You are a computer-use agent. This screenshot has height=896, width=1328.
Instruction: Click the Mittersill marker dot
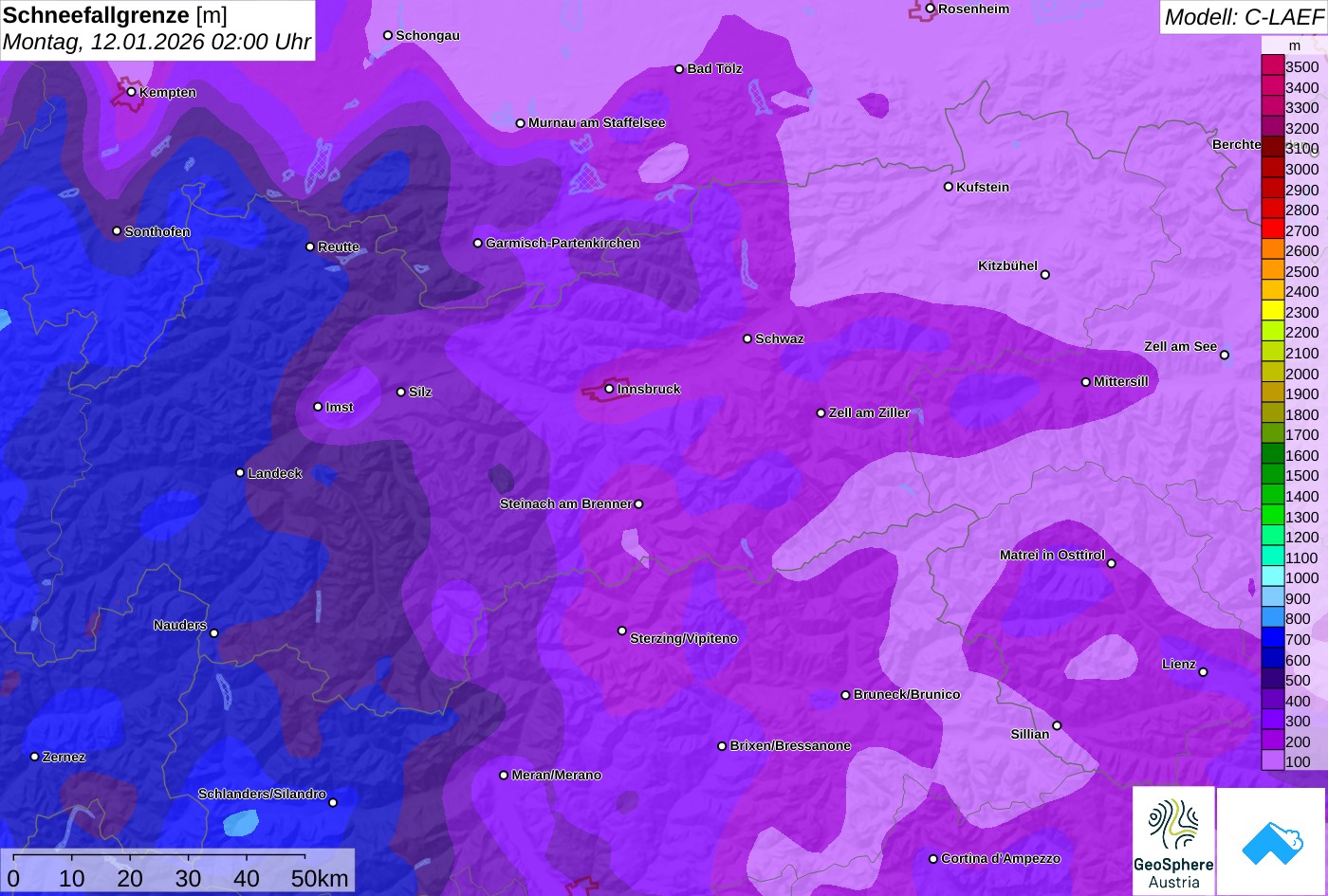(x=1085, y=382)
